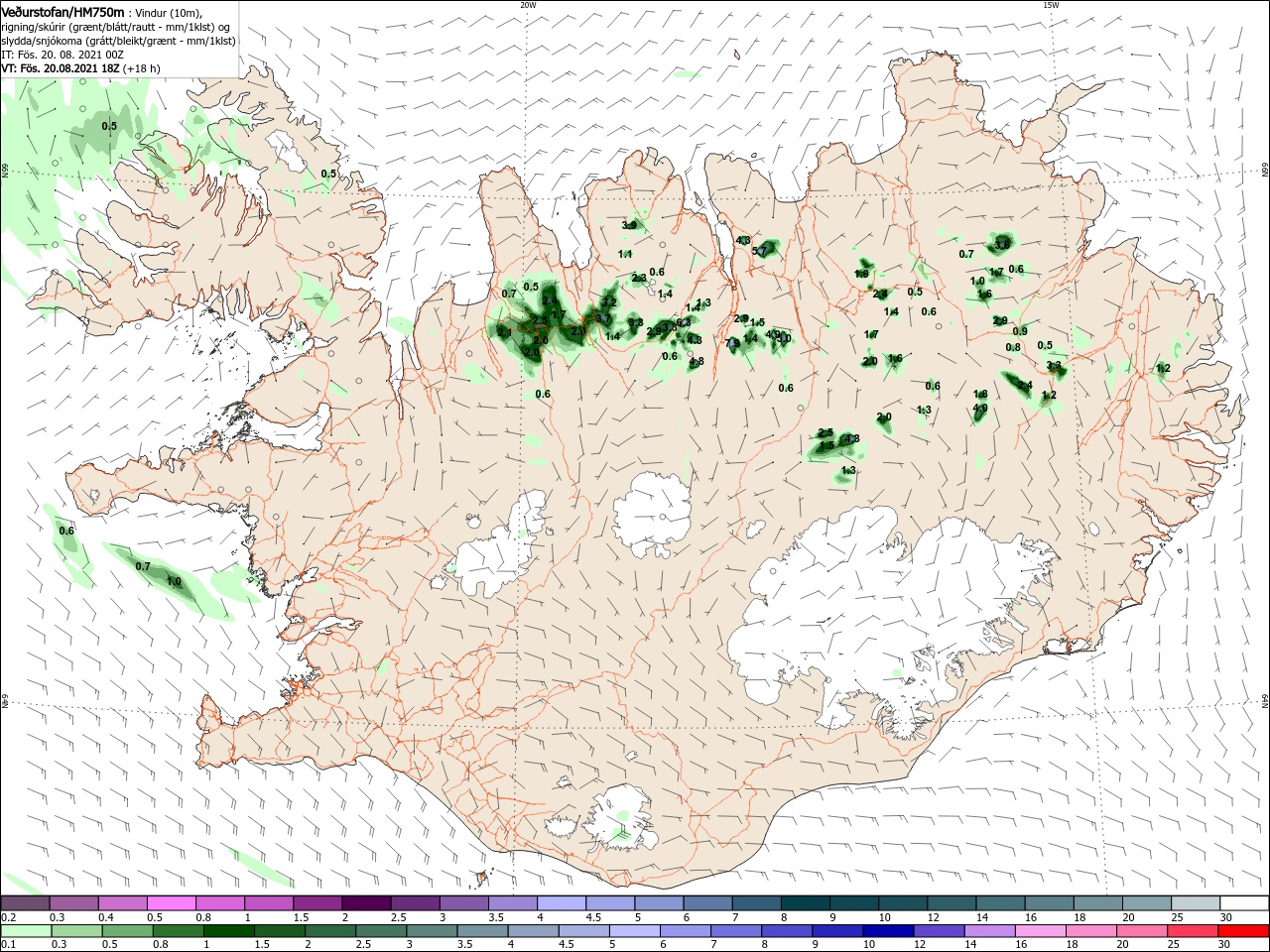
Task: Pick the medium green 0.5 swatch in lower legend row
Action: click(x=126, y=931)
